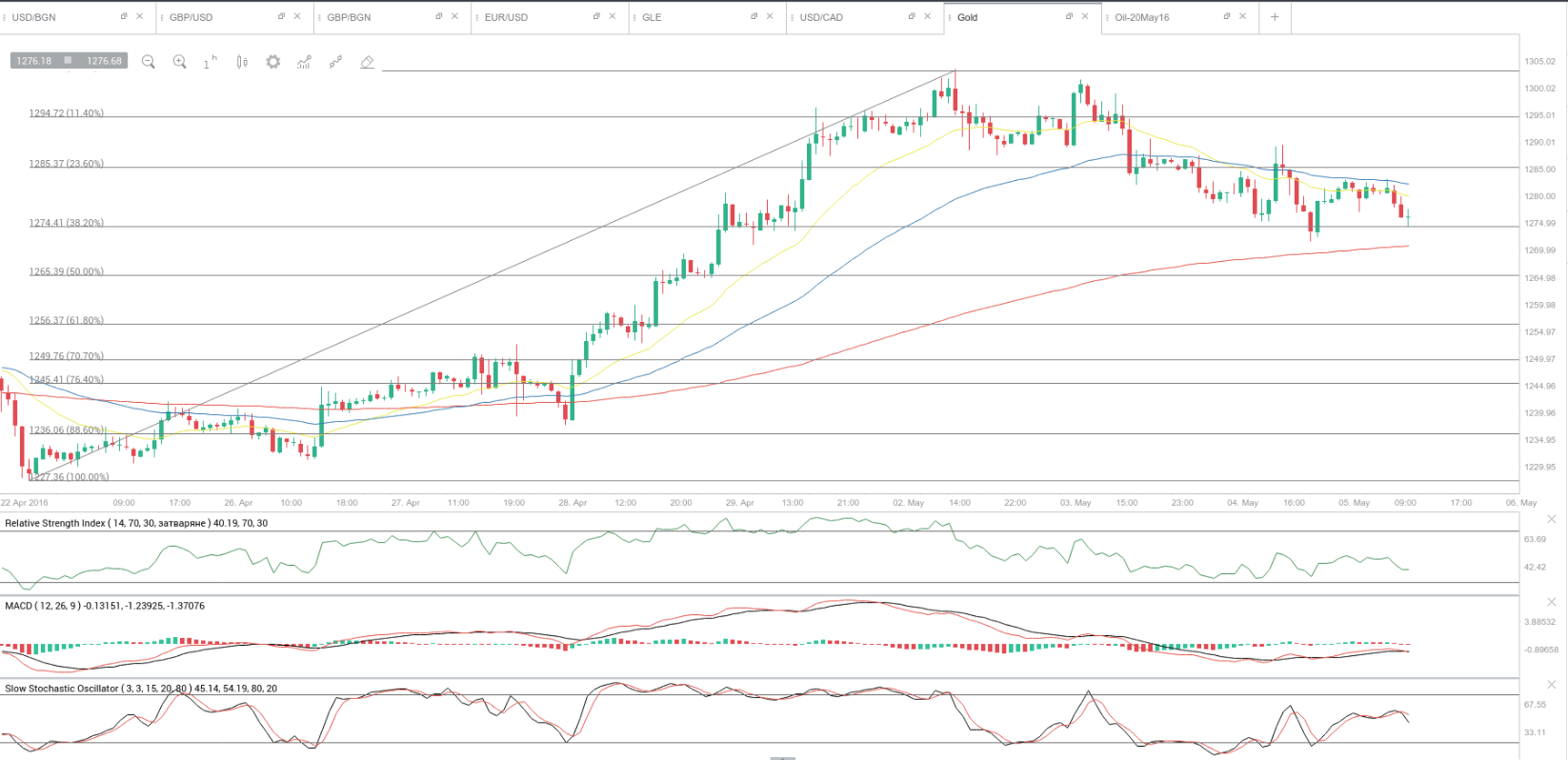Viewport: 1568px width, 760px height.
Task: Open the candlestick chart type menu
Action: point(242,62)
